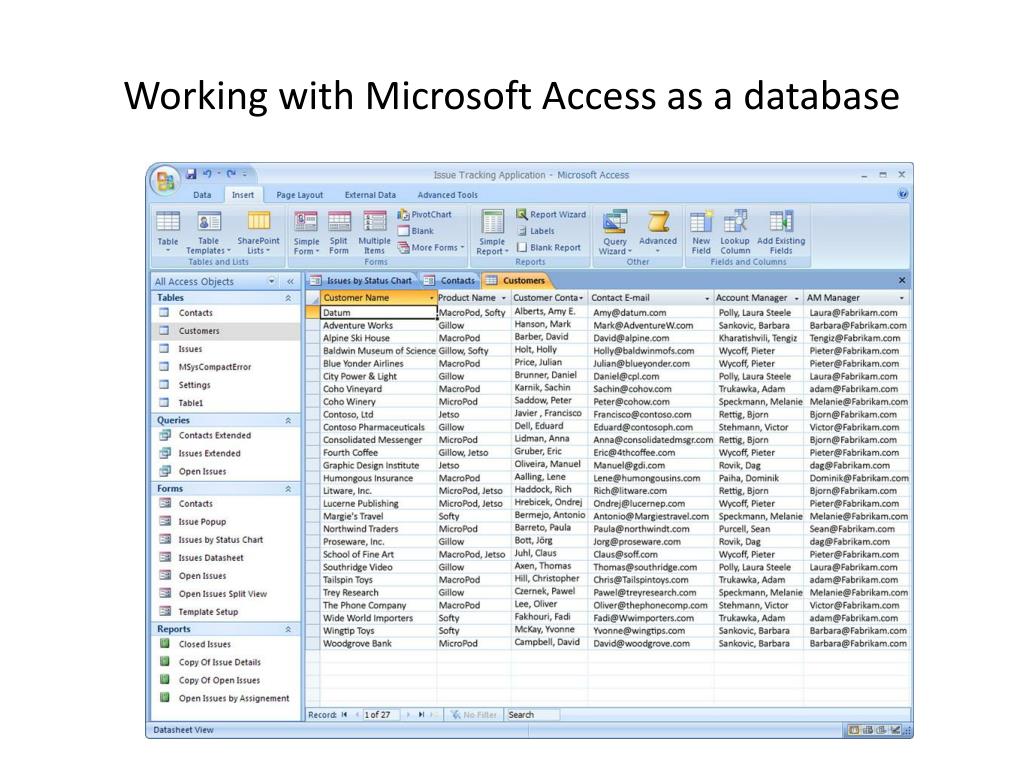Switch to the External Data ribbon tab
Image resolution: width=1024 pixels, height=768 pixels.
click(x=370, y=195)
